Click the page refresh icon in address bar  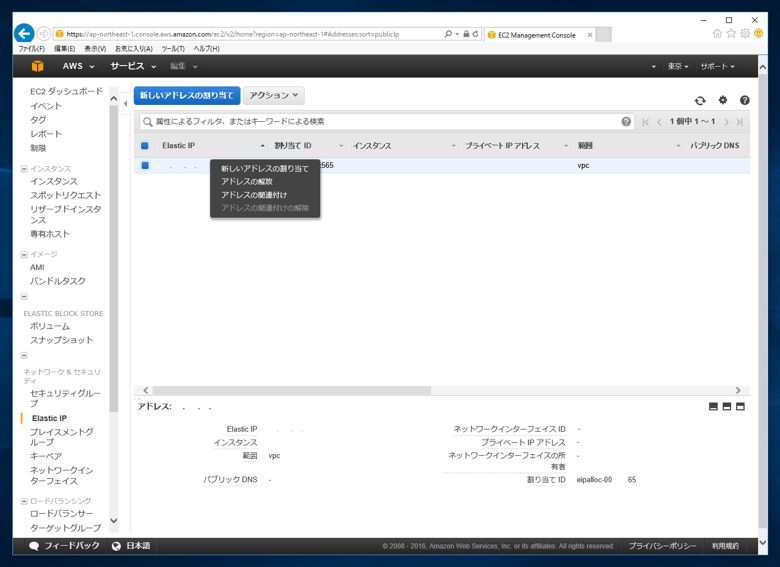pos(476,34)
